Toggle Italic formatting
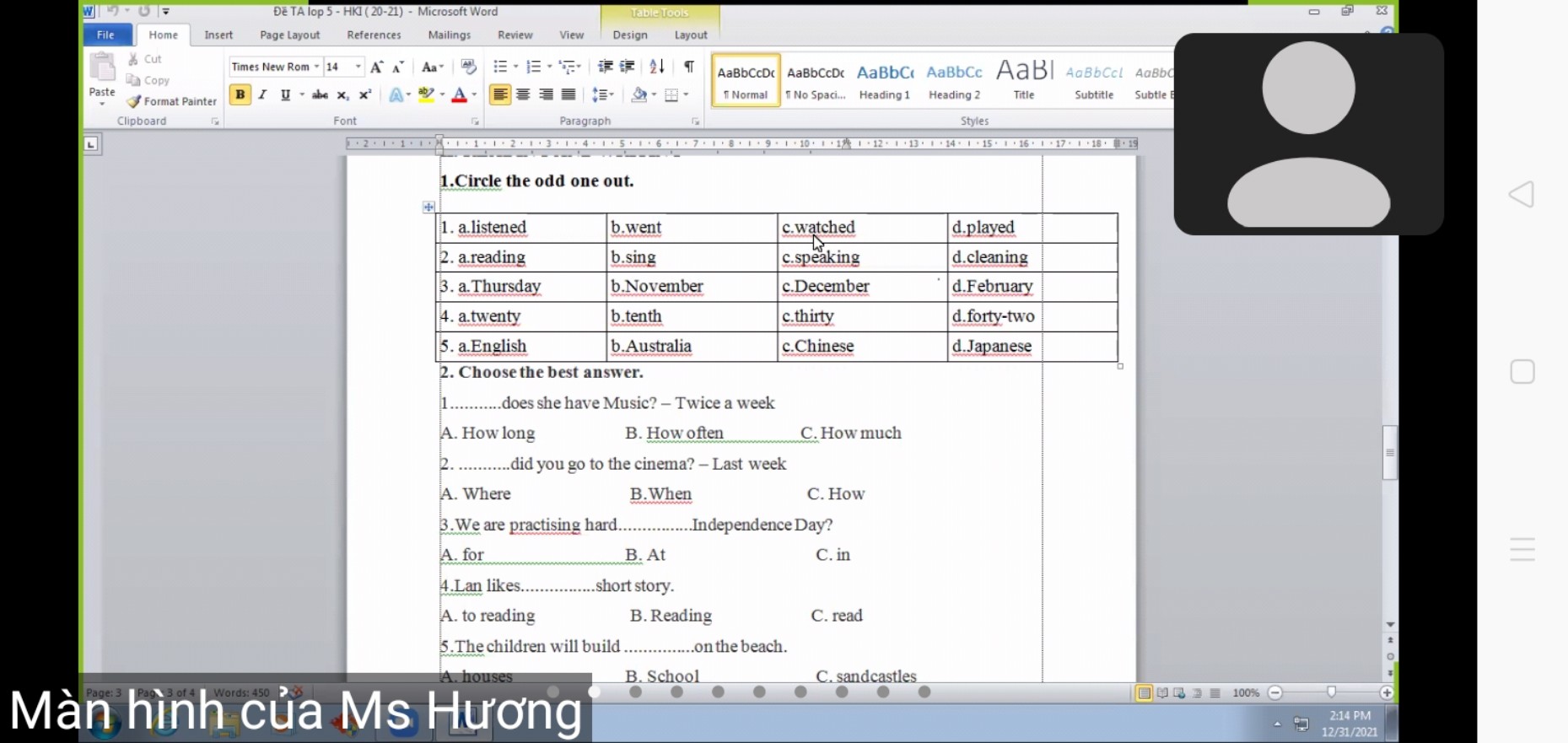 [x=263, y=95]
